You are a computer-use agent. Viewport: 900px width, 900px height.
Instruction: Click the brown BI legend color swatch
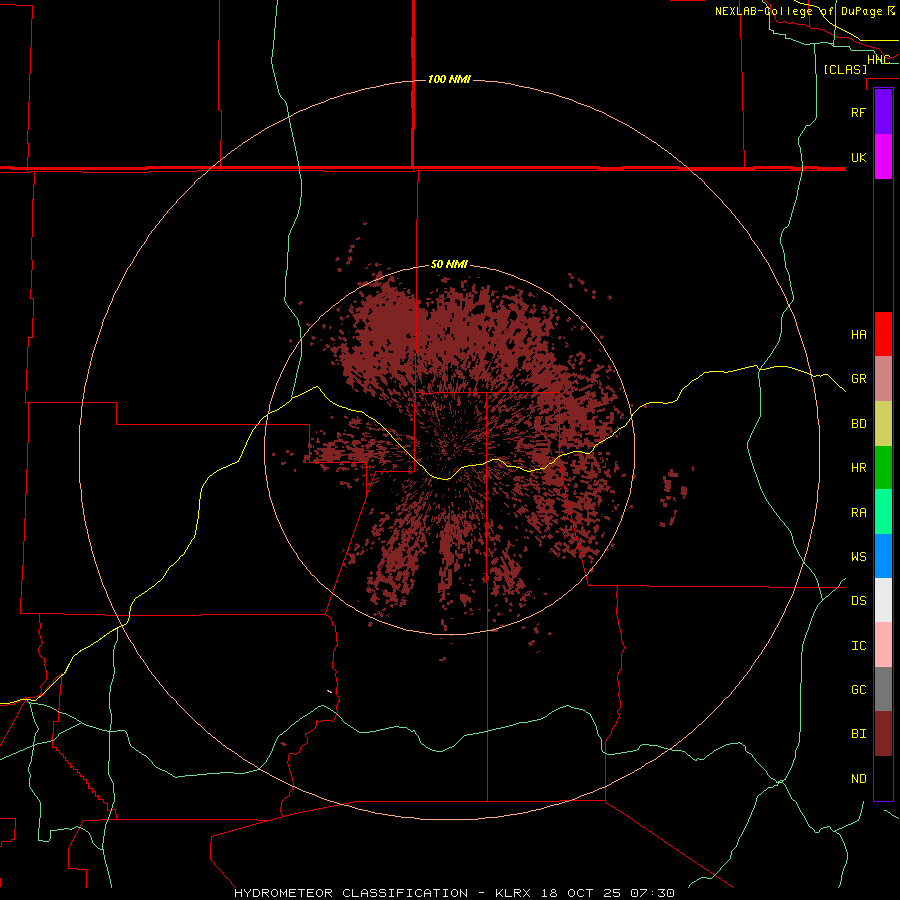pyautogui.click(x=883, y=734)
